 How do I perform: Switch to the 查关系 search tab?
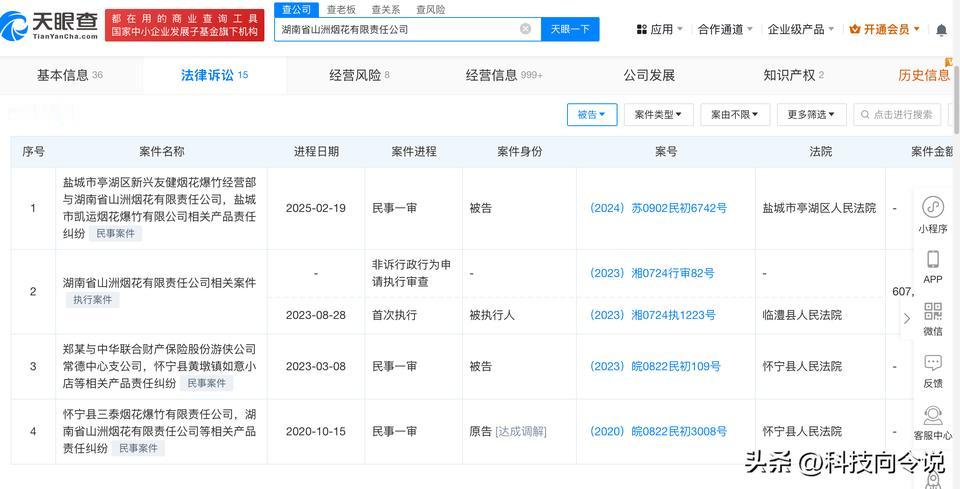386,9
